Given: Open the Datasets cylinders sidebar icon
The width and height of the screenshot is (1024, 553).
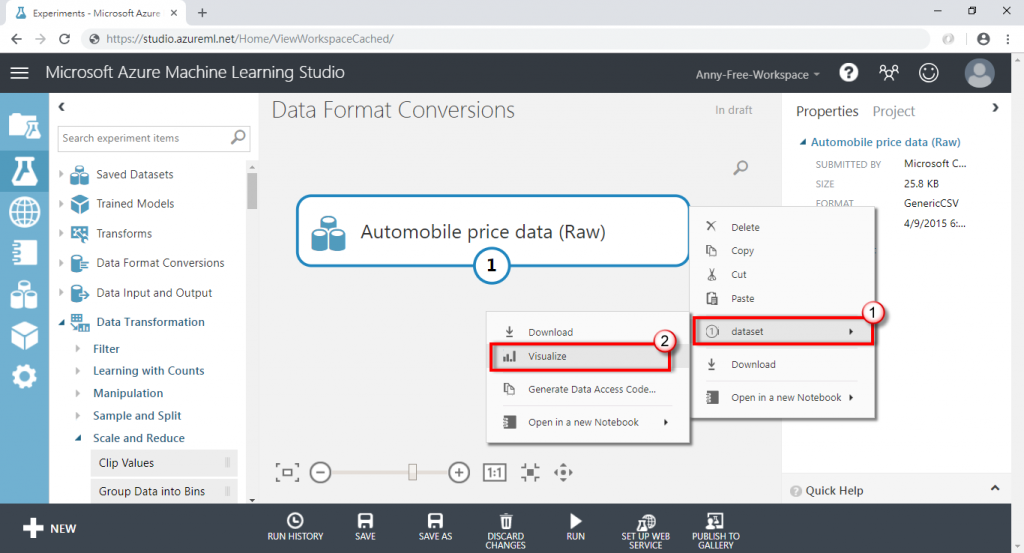Looking at the screenshot, I should (x=24, y=294).
